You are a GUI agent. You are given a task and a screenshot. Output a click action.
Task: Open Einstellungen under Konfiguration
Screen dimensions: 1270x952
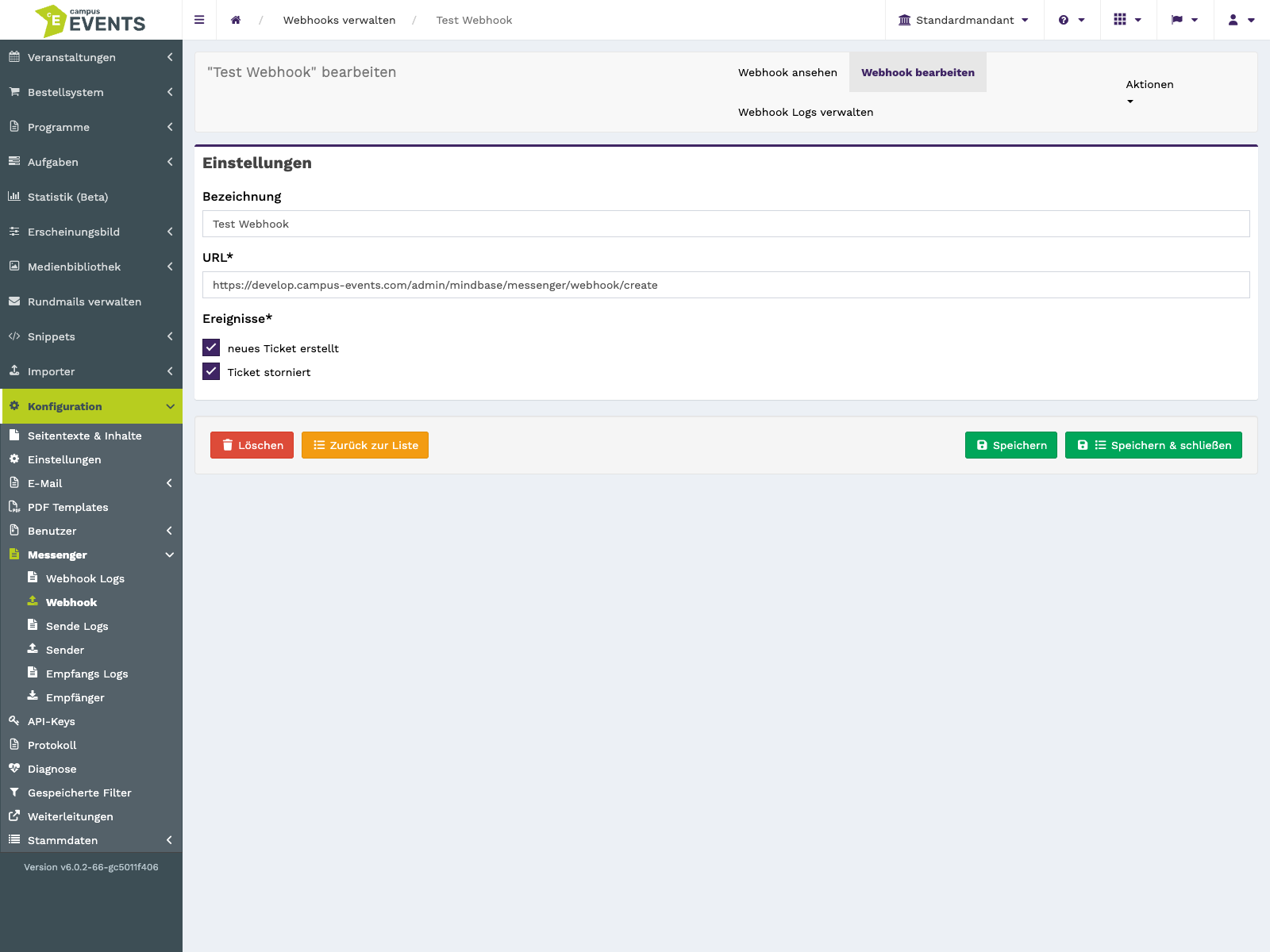tap(64, 459)
